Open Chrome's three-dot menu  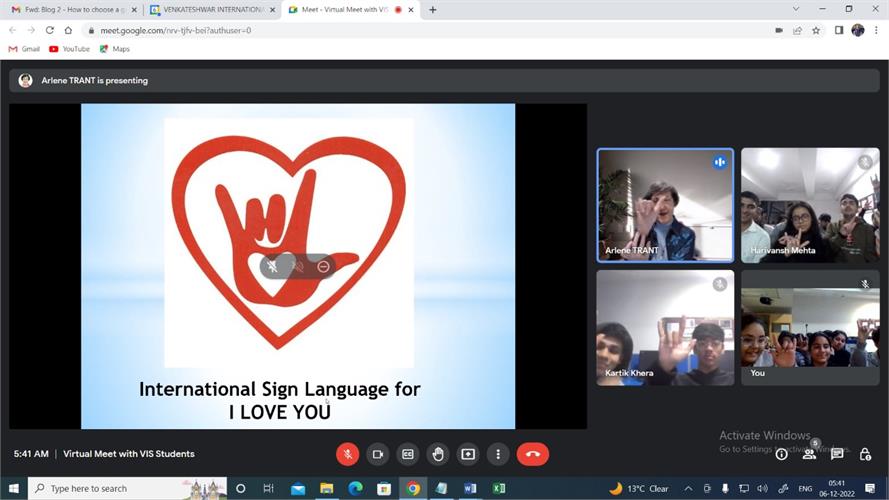pos(877,30)
